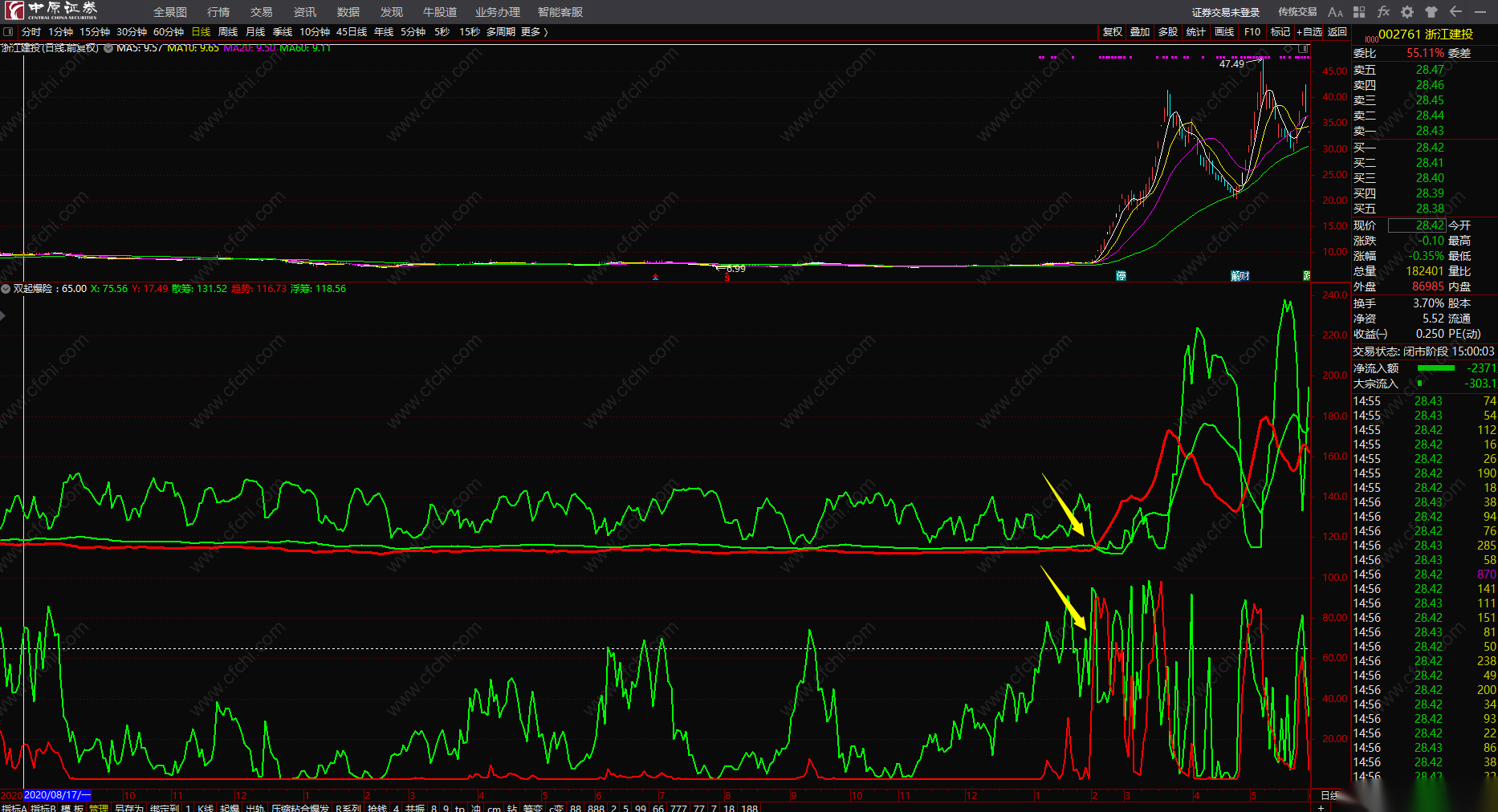Click 证券交易未登录 login link

(1226, 12)
